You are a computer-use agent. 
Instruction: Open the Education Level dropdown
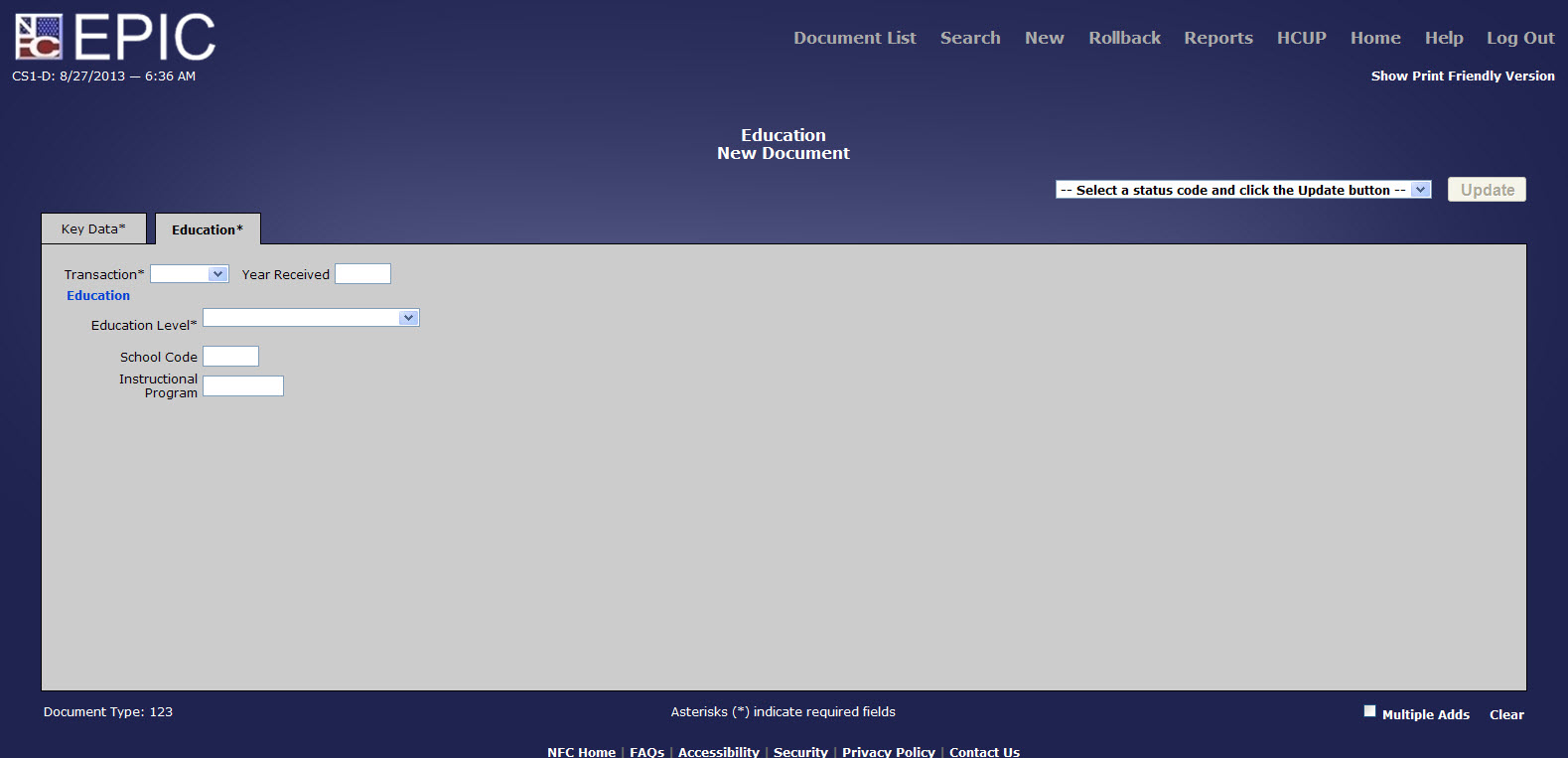pyautogui.click(x=311, y=318)
